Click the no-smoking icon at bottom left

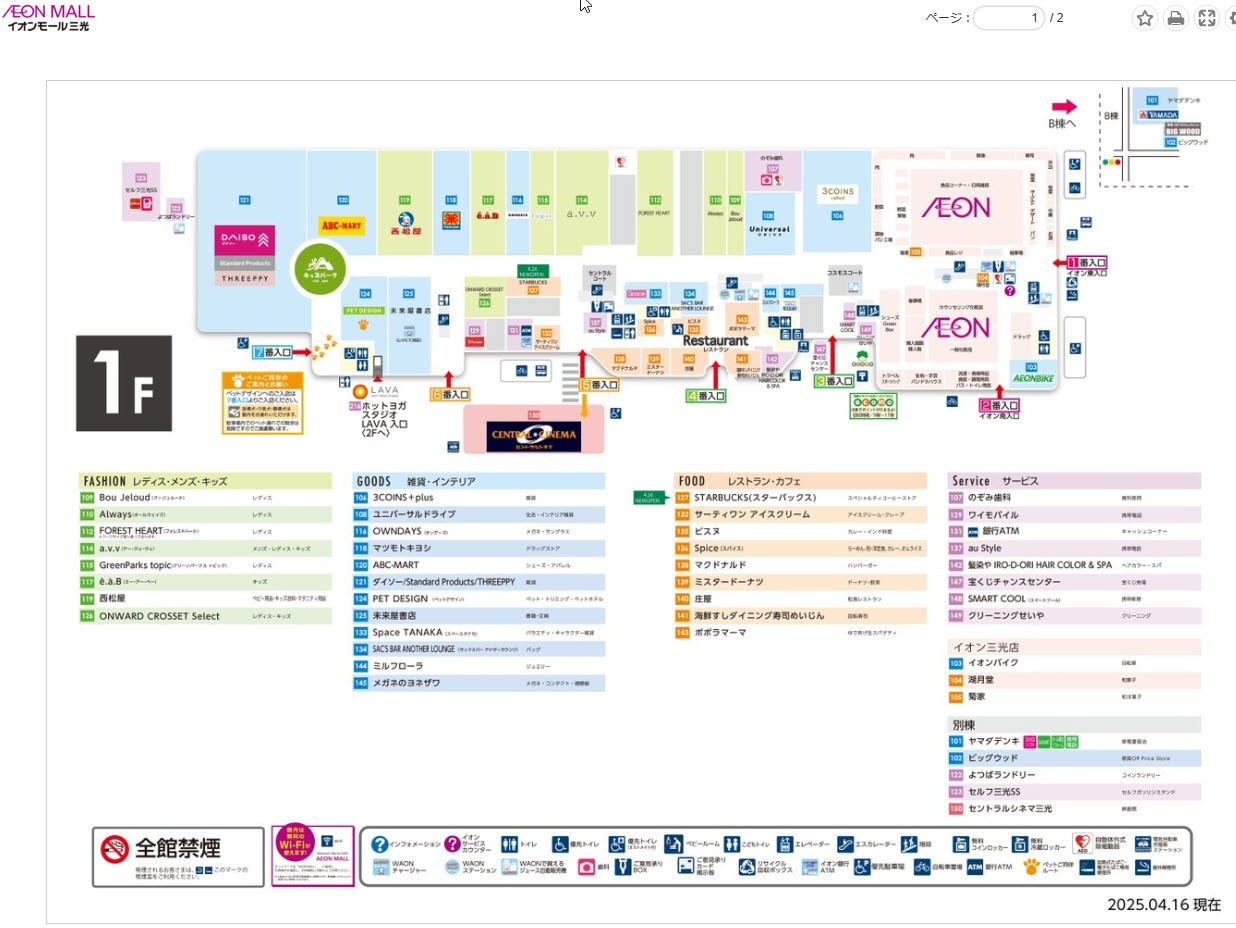pos(115,850)
